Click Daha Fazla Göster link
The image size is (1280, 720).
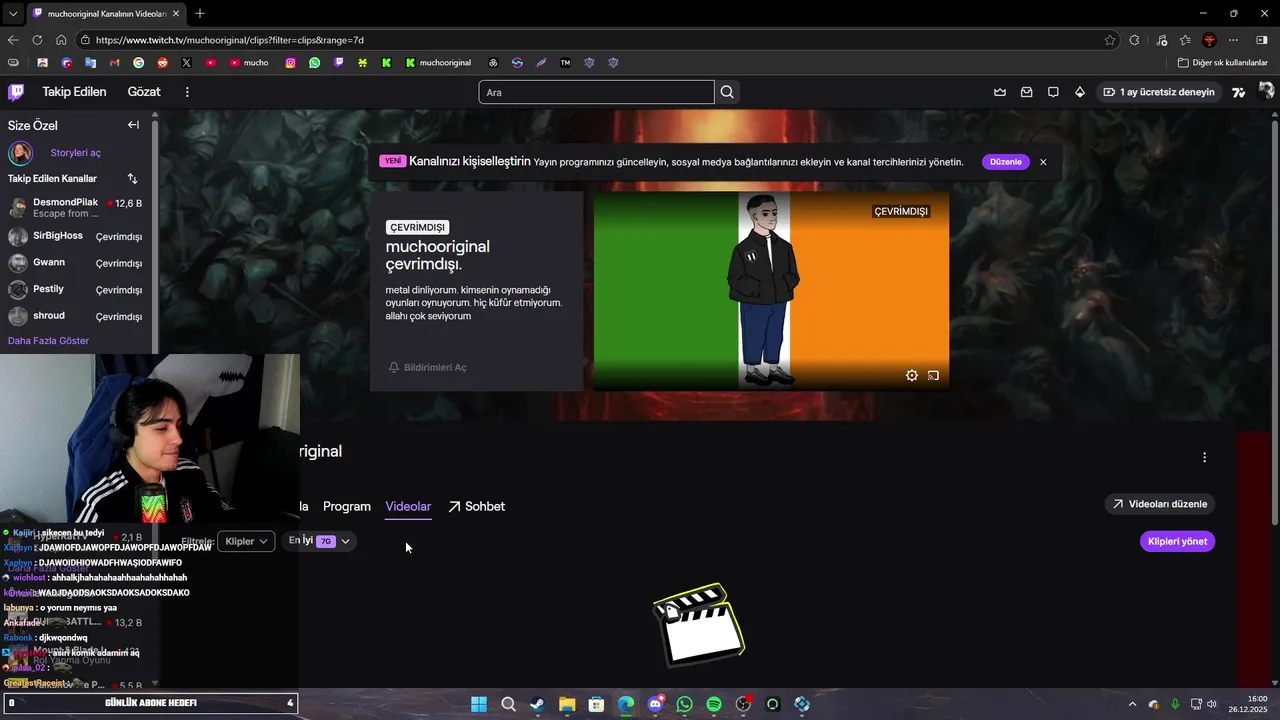(48, 341)
